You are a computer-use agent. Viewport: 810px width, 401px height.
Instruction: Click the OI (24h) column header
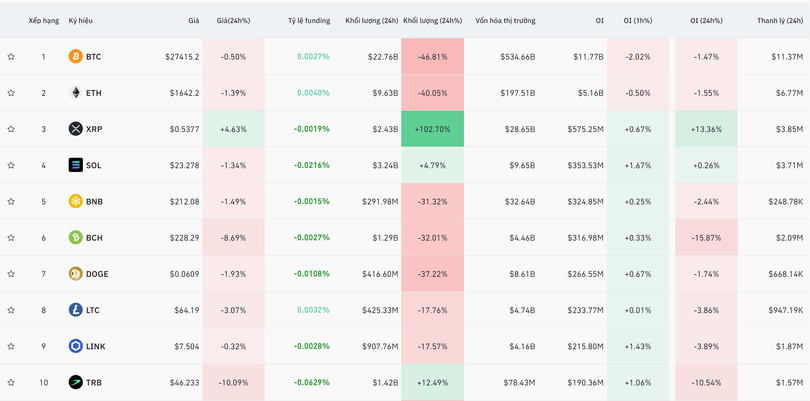pos(707,20)
